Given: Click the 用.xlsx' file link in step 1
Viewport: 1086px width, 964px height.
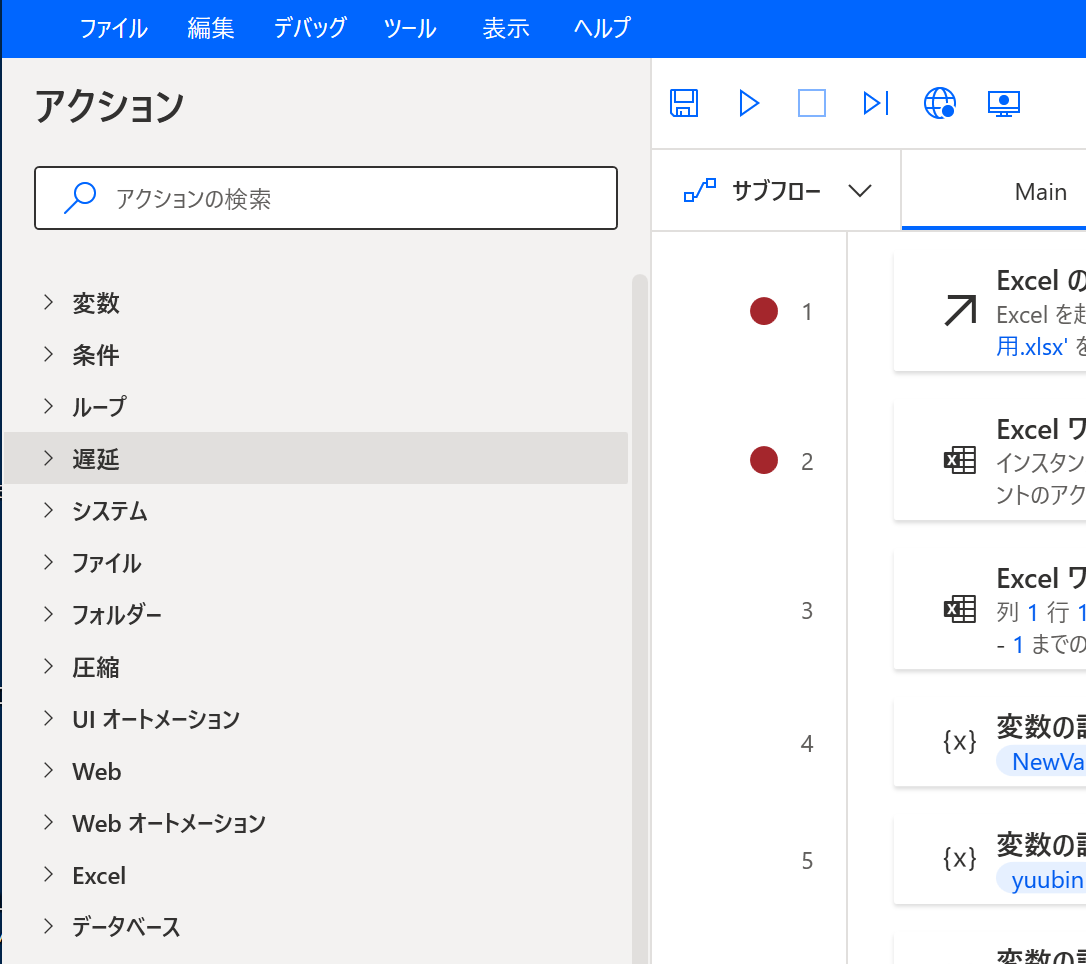Looking at the screenshot, I should tap(1032, 346).
